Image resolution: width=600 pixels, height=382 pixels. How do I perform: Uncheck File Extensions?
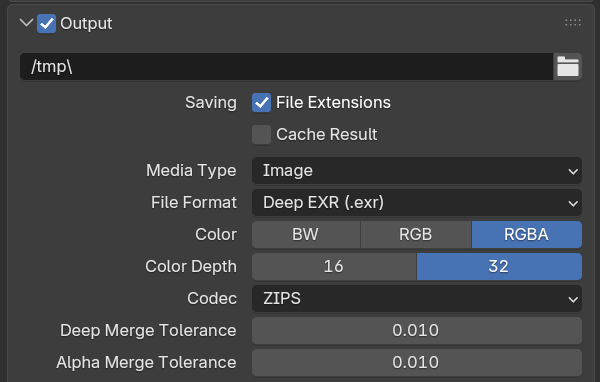pos(261,103)
